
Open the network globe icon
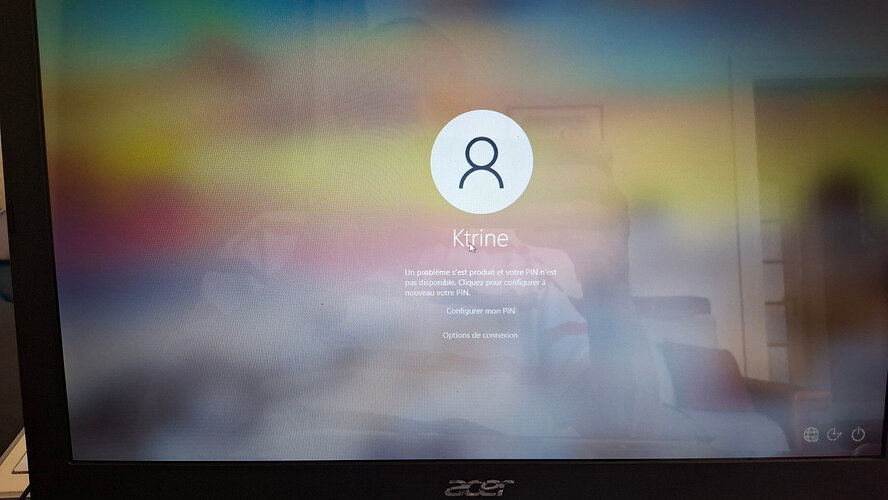811,434
